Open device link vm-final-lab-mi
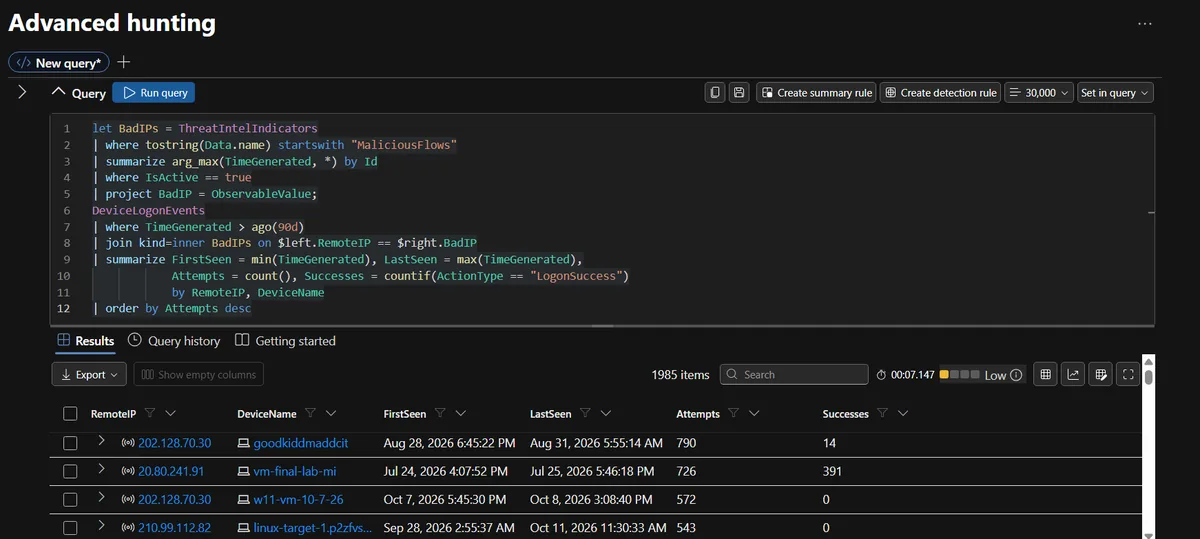This screenshot has height=539, width=1200. coord(295,471)
